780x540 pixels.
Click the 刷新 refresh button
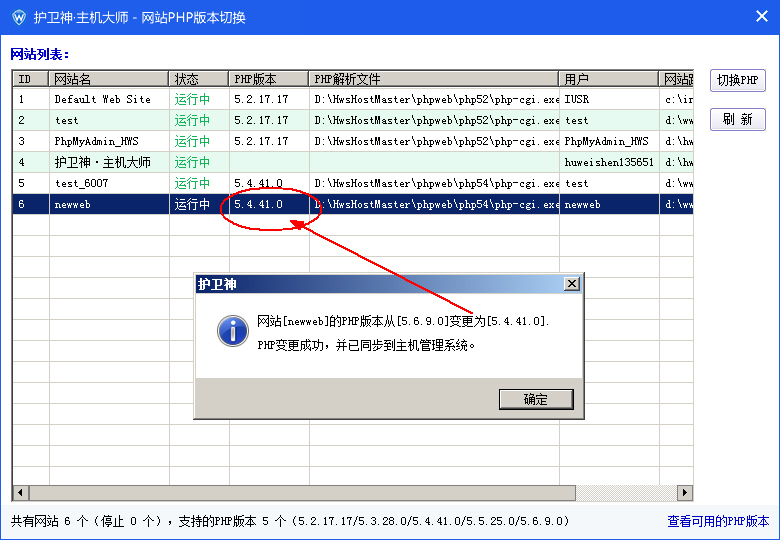click(737, 119)
